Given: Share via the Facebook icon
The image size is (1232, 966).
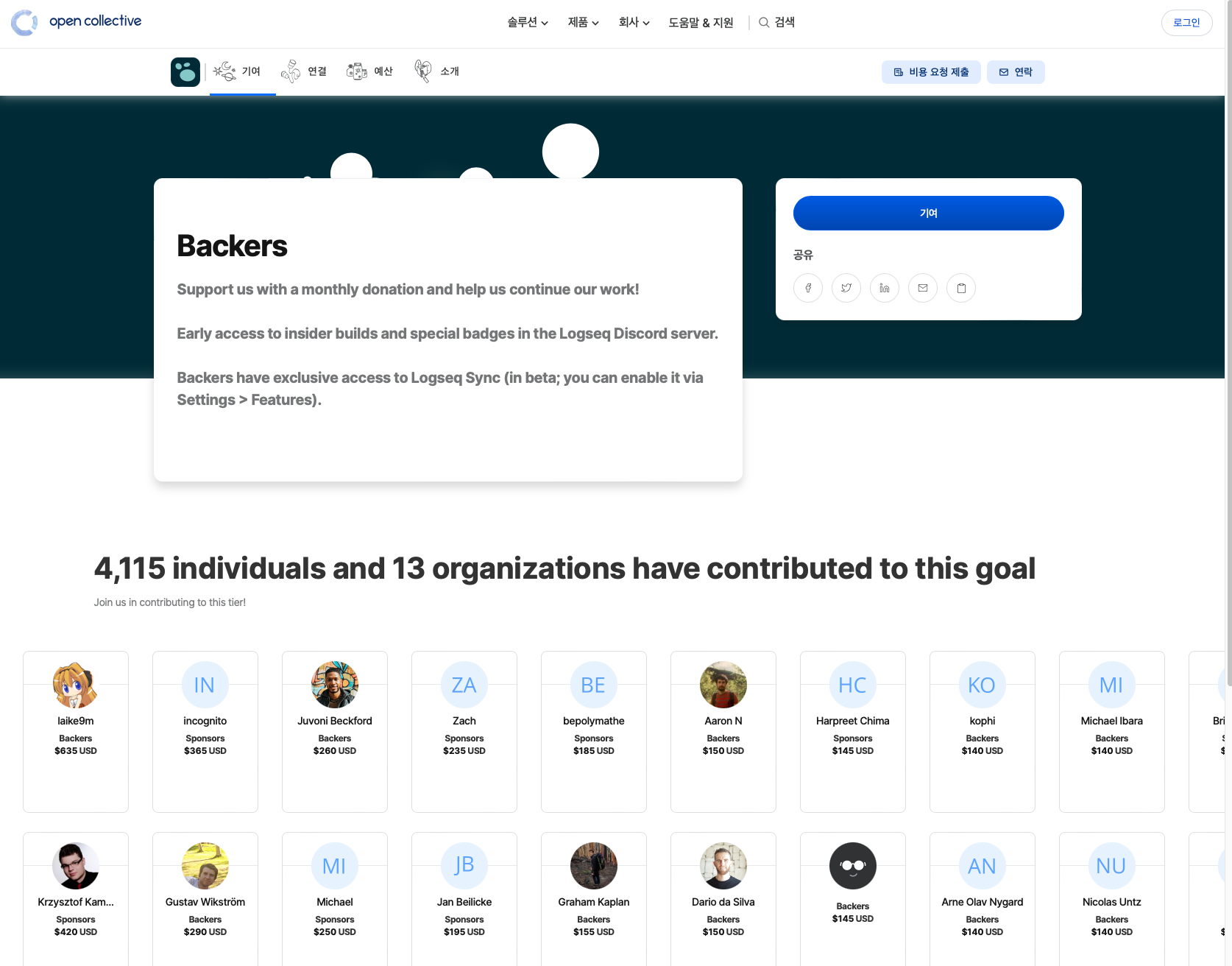Looking at the screenshot, I should pos(808,288).
